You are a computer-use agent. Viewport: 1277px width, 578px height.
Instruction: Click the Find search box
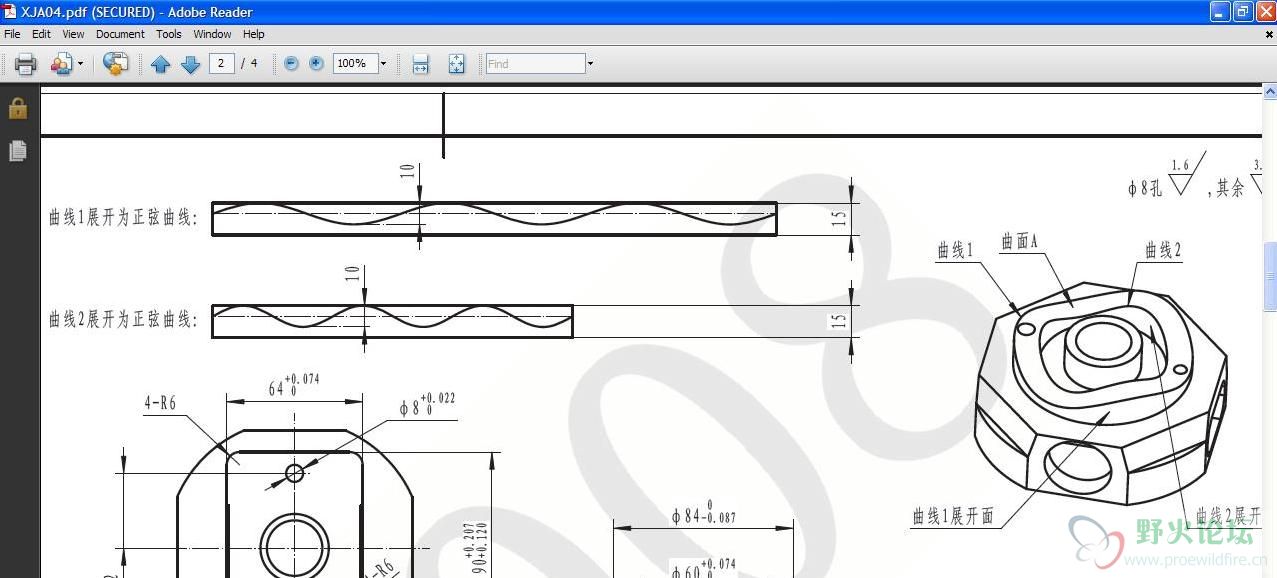[535, 63]
